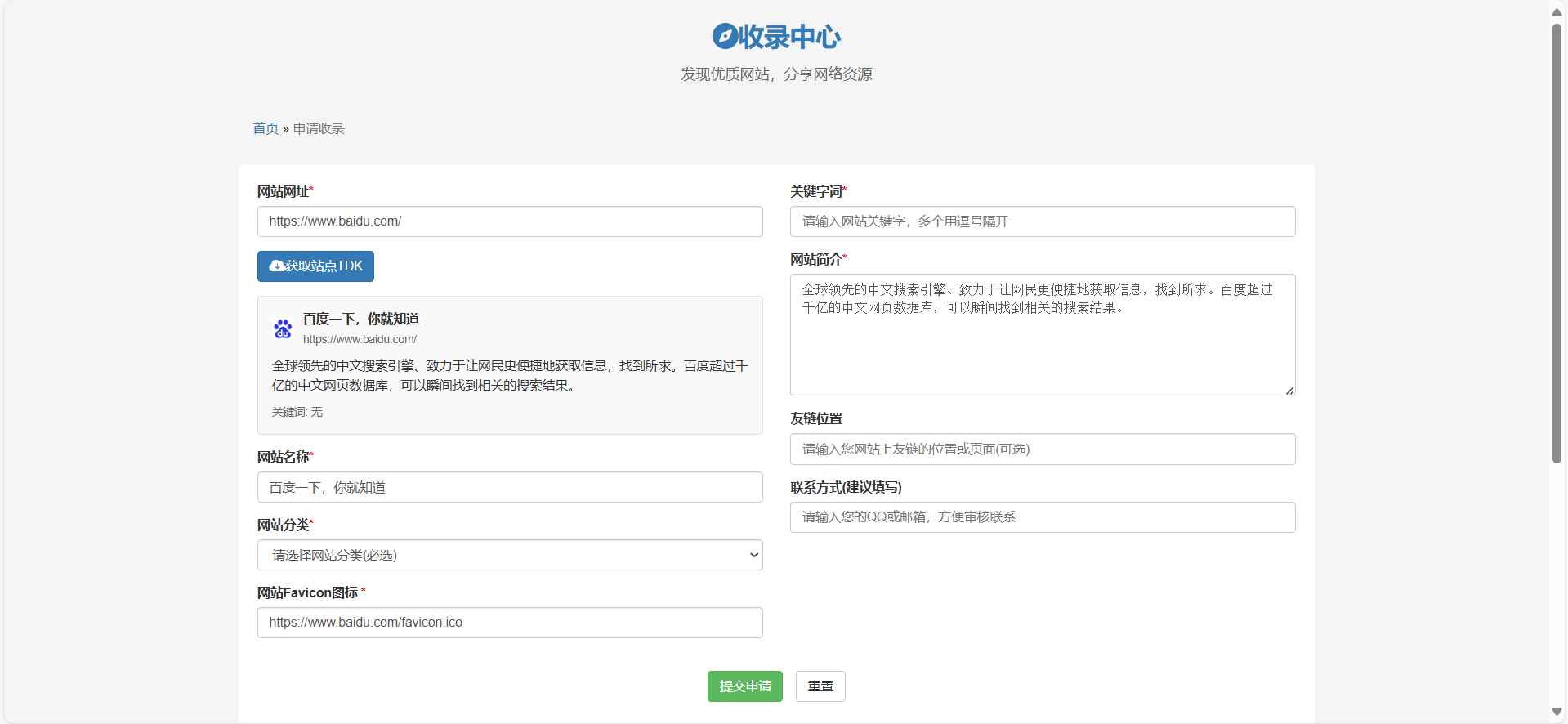Go to 首页 breadcrumb link

pyautogui.click(x=265, y=128)
